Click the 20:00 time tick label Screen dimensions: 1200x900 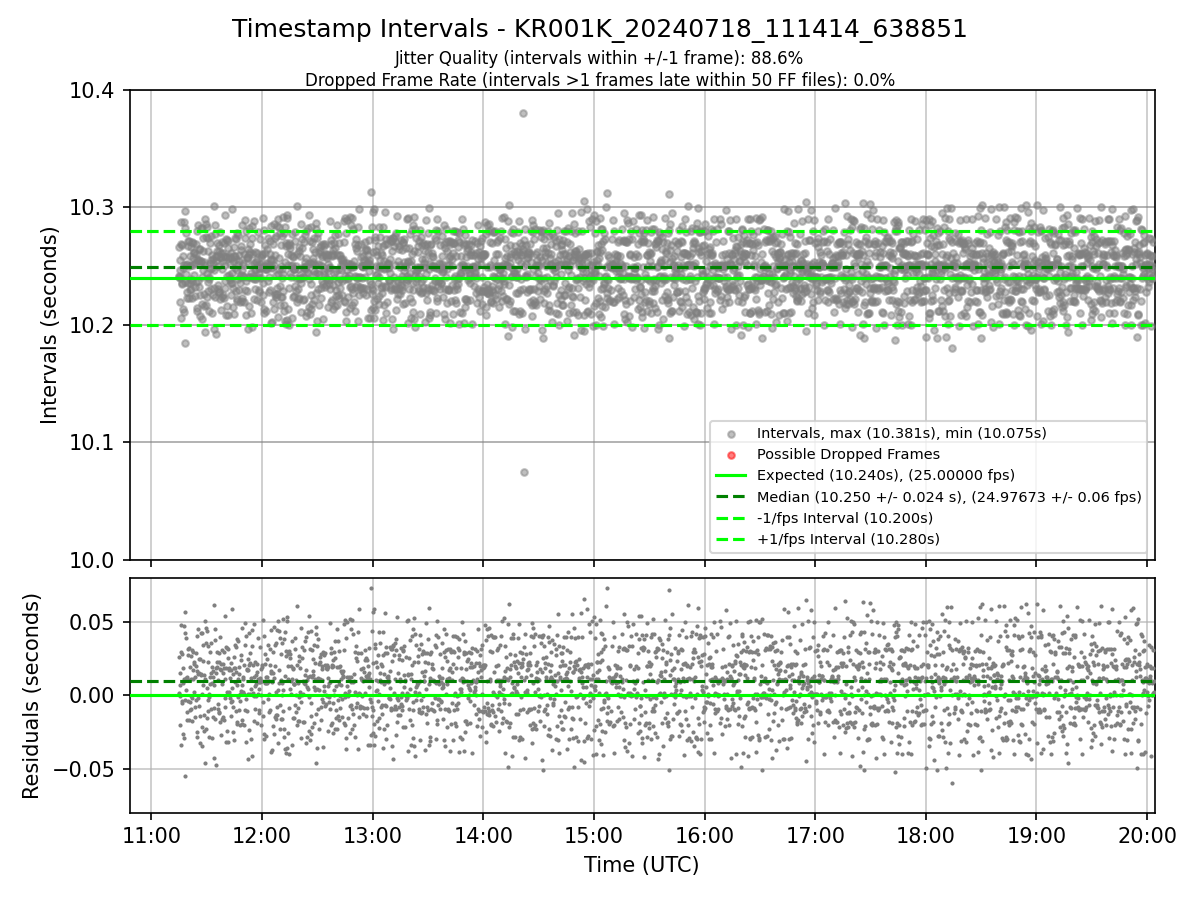tap(1146, 834)
